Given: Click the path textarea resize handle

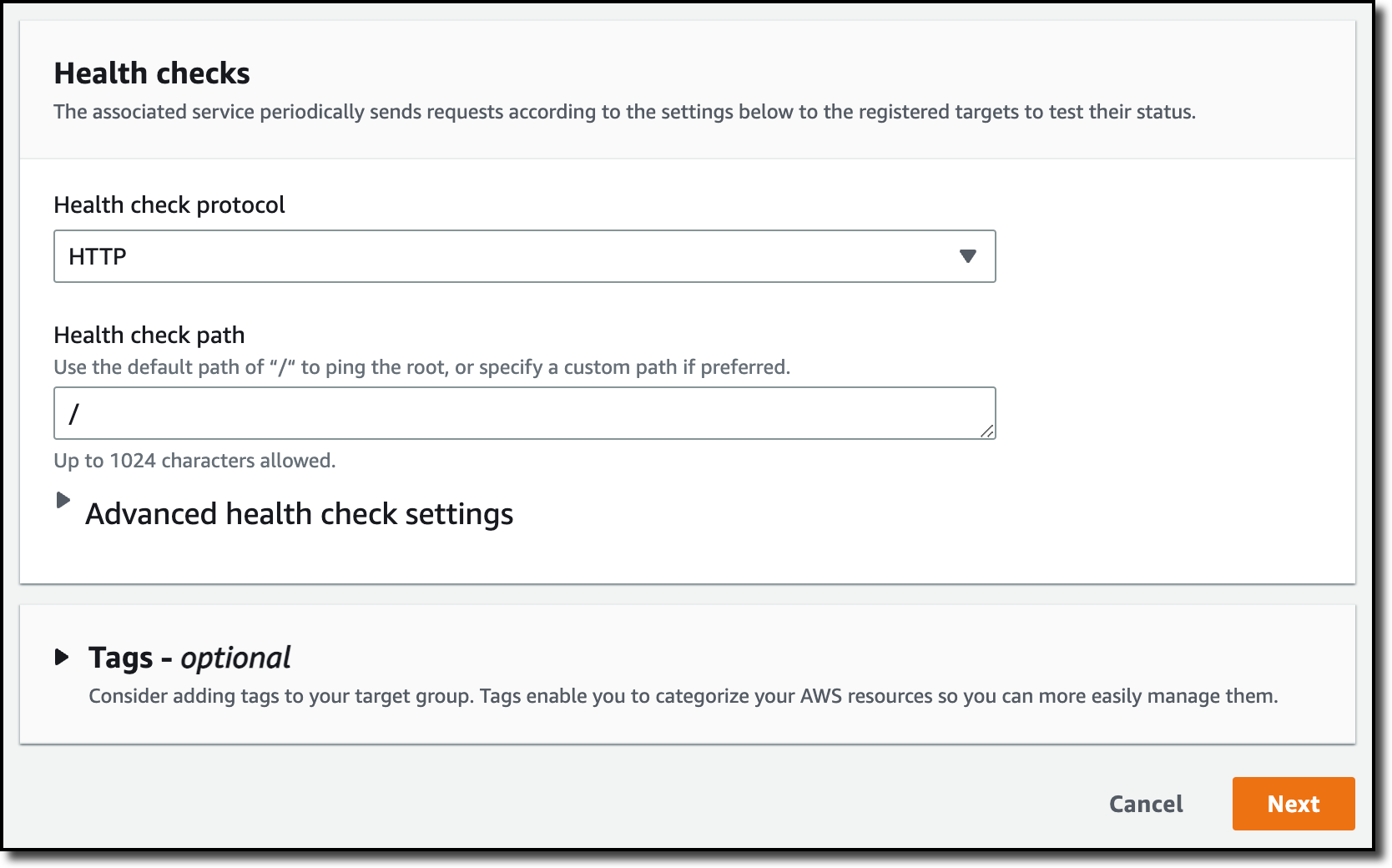Looking at the screenshot, I should 987,431.
